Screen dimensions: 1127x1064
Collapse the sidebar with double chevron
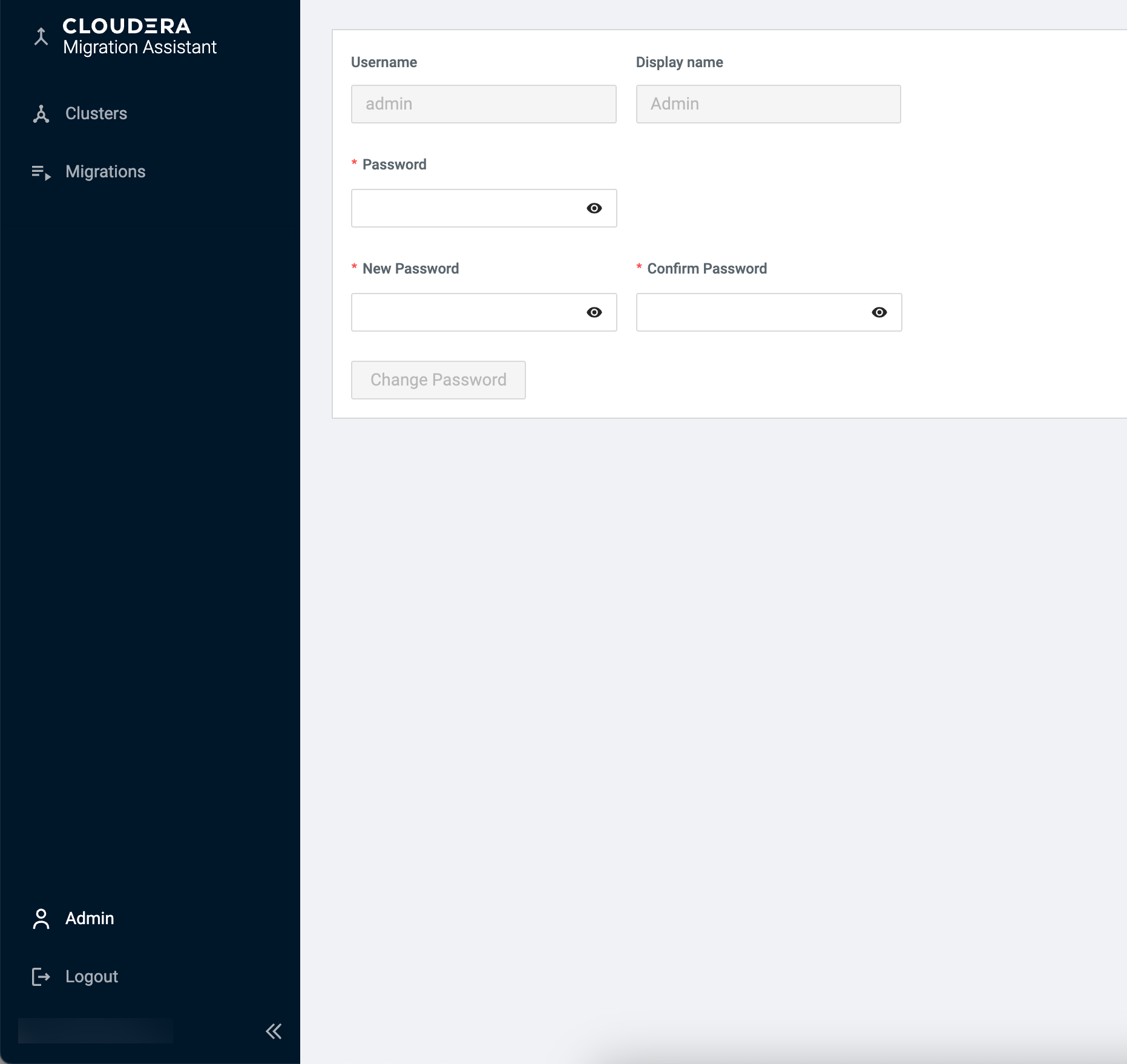(274, 1031)
